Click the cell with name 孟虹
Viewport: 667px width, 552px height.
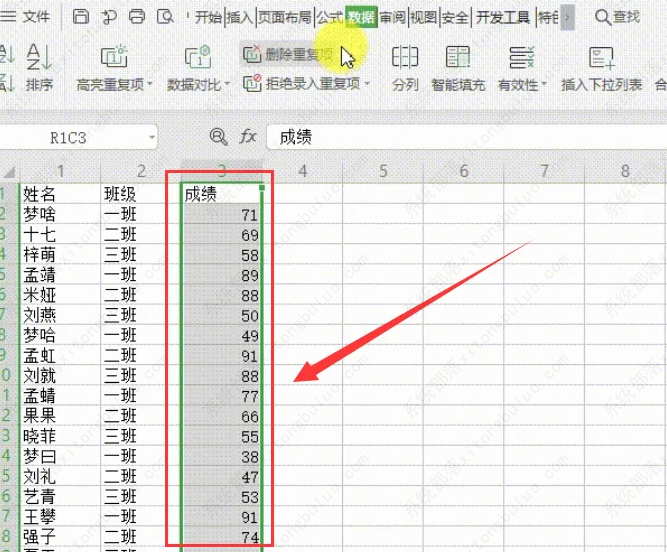coord(60,356)
